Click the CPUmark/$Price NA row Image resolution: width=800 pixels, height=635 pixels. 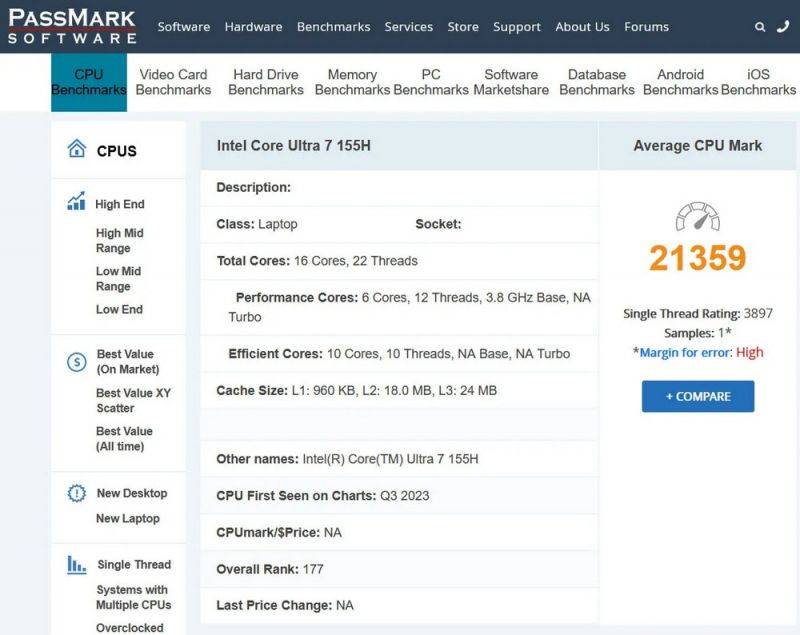(279, 532)
